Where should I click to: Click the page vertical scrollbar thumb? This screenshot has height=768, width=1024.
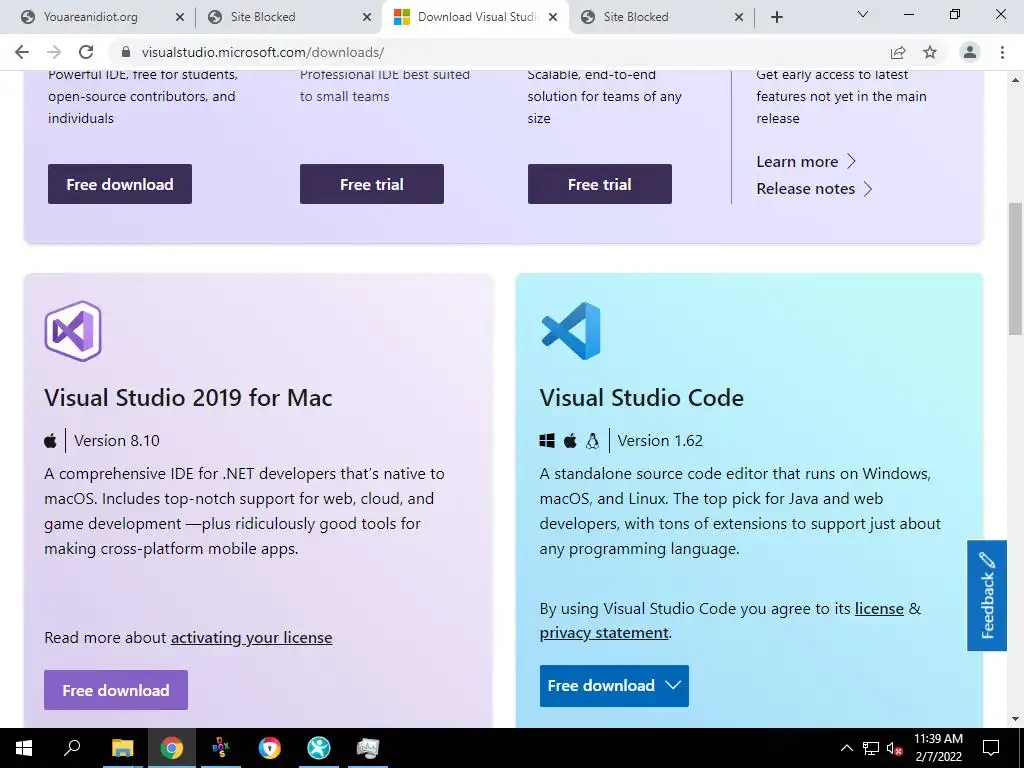pos(1015,268)
